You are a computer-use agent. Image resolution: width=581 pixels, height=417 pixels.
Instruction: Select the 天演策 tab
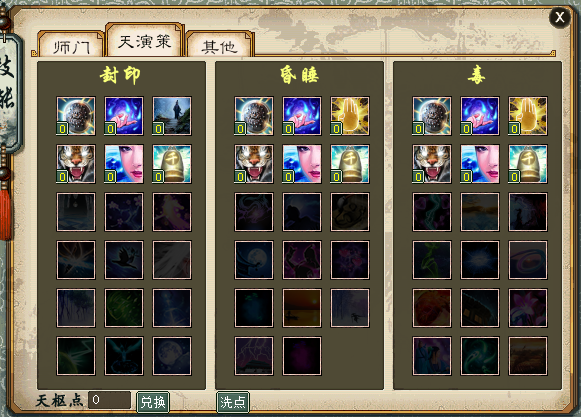tap(145, 41)
